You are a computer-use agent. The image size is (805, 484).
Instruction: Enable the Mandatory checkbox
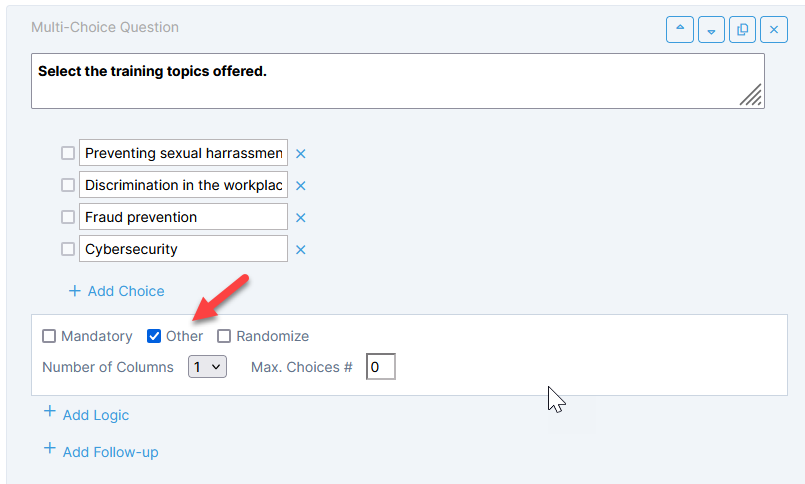pyautogui.click(x=49, y=336)
